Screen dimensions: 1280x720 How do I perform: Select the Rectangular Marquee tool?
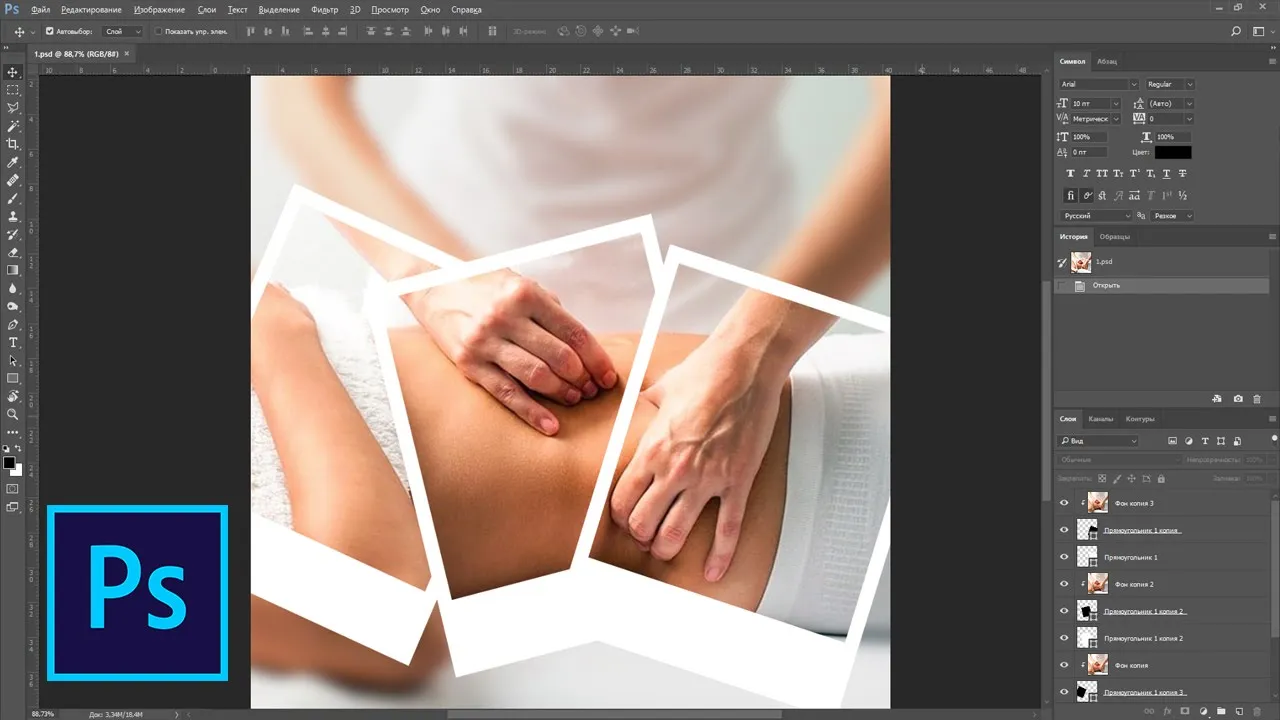[x=13, y=90]
